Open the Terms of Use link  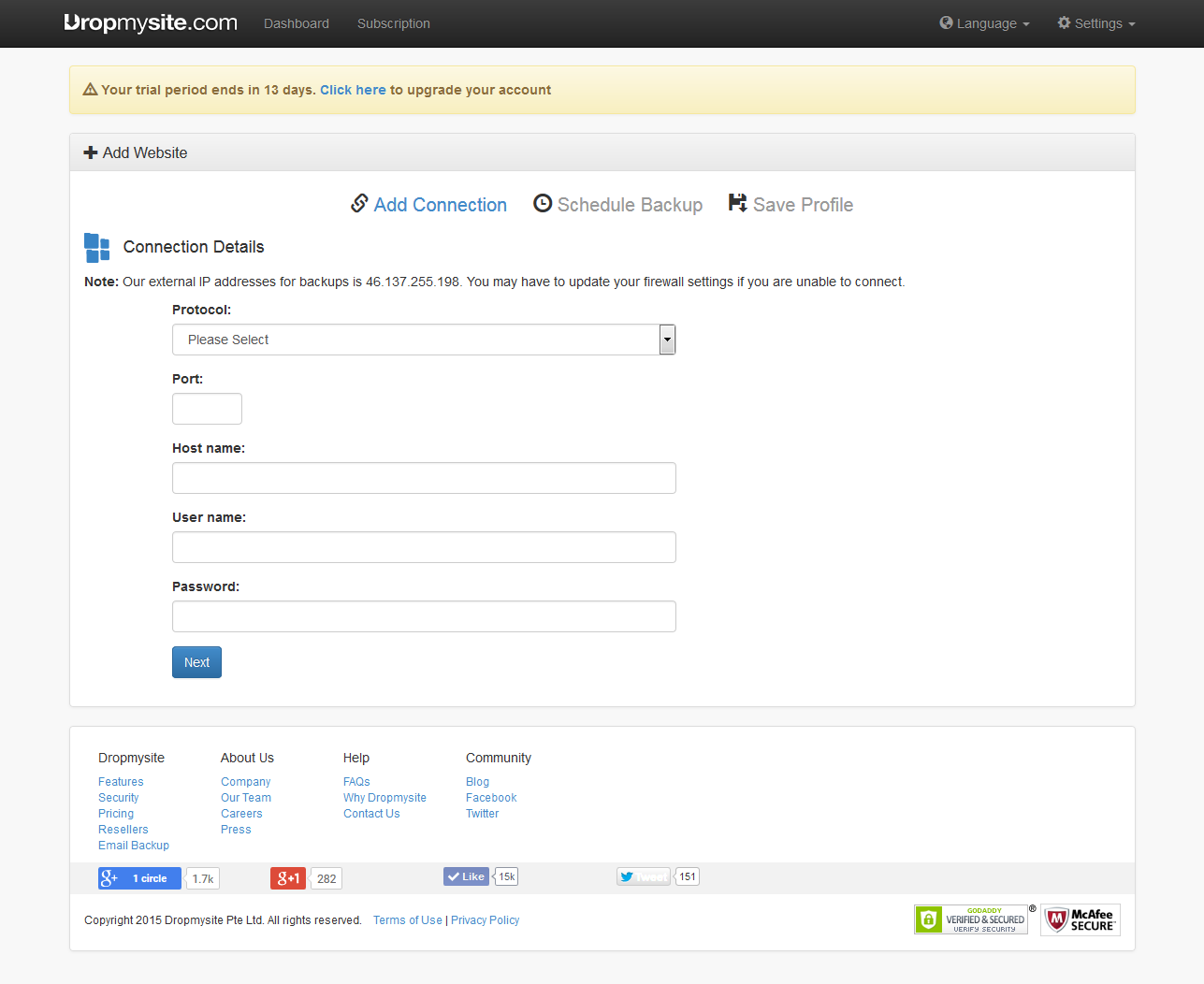tap(408, 920)
